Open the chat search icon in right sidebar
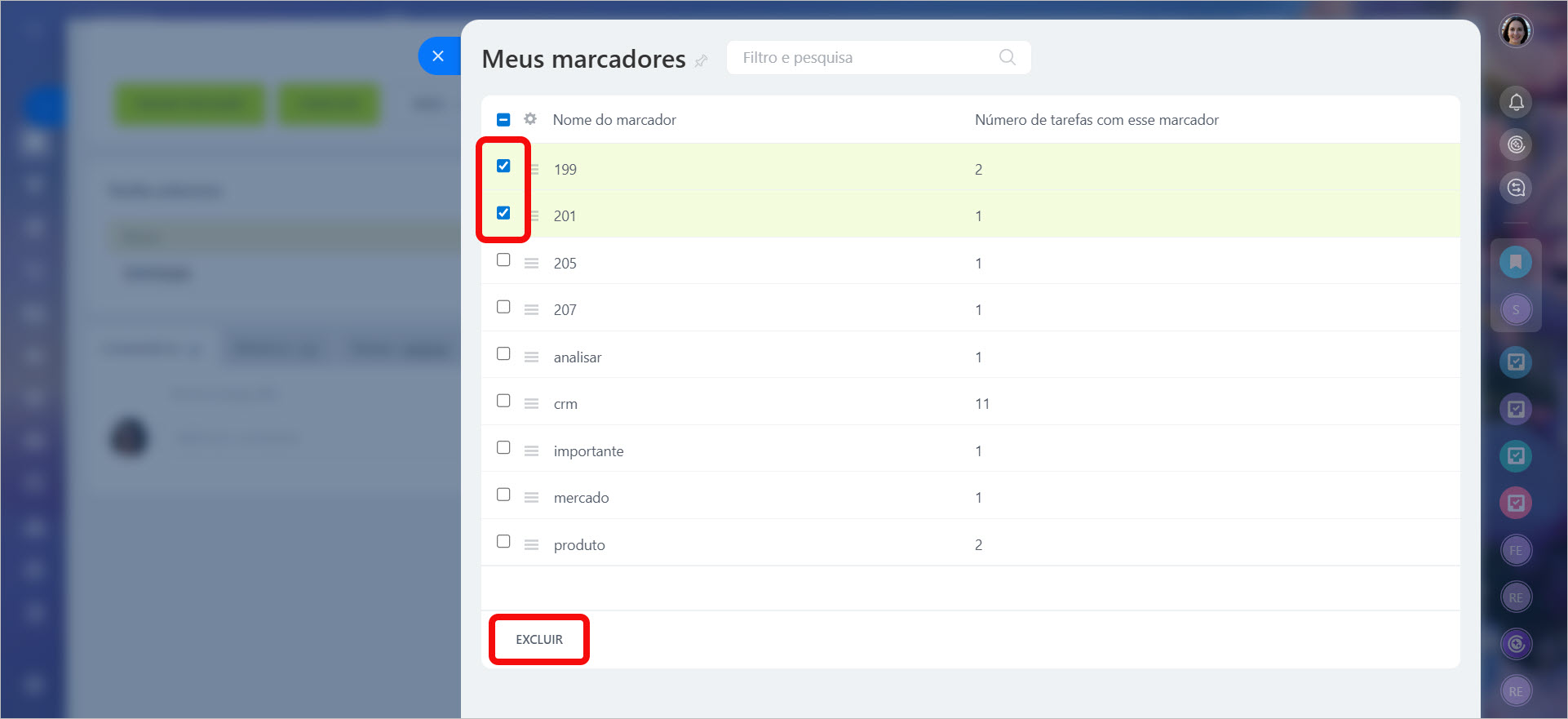This screenshot has height=719, width=1568. tap(1516, 188)
